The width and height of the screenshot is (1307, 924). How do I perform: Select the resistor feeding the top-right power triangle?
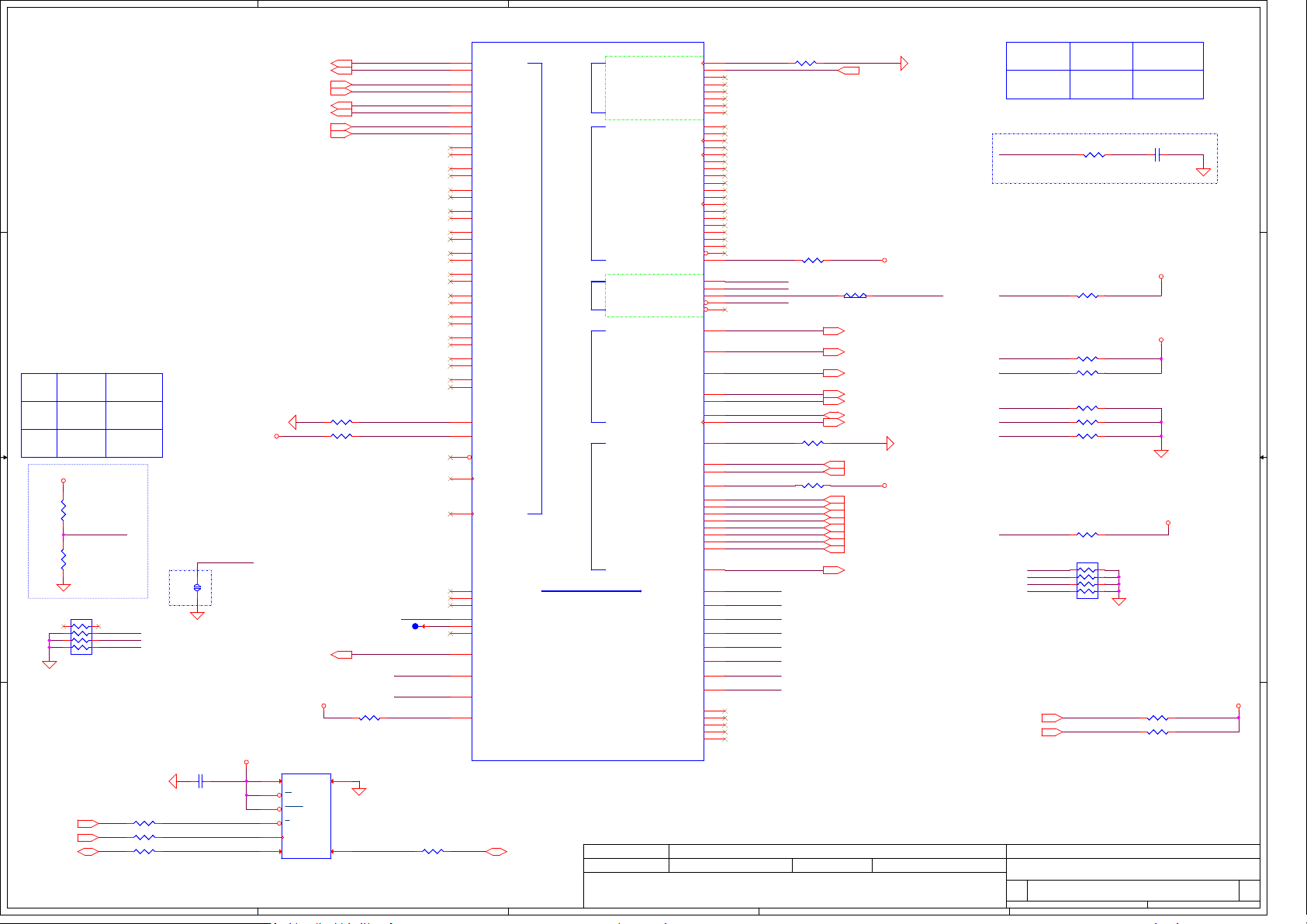pos(806,64)
